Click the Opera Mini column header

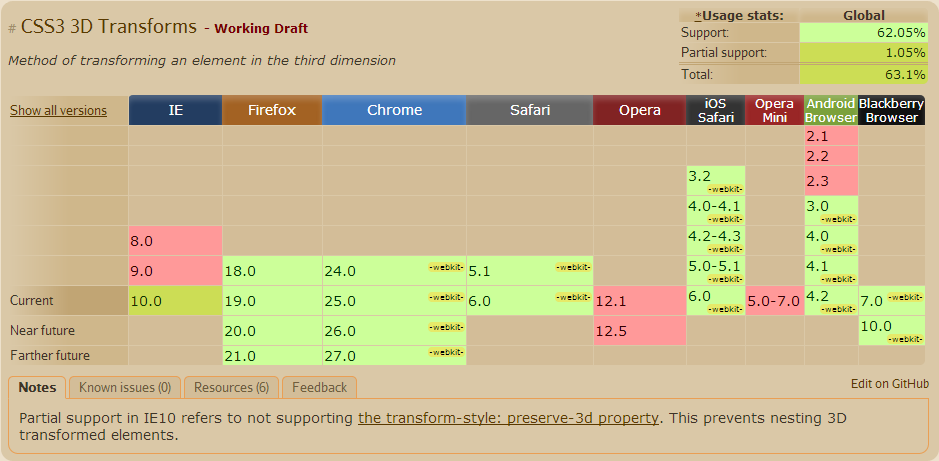[775, 110]
